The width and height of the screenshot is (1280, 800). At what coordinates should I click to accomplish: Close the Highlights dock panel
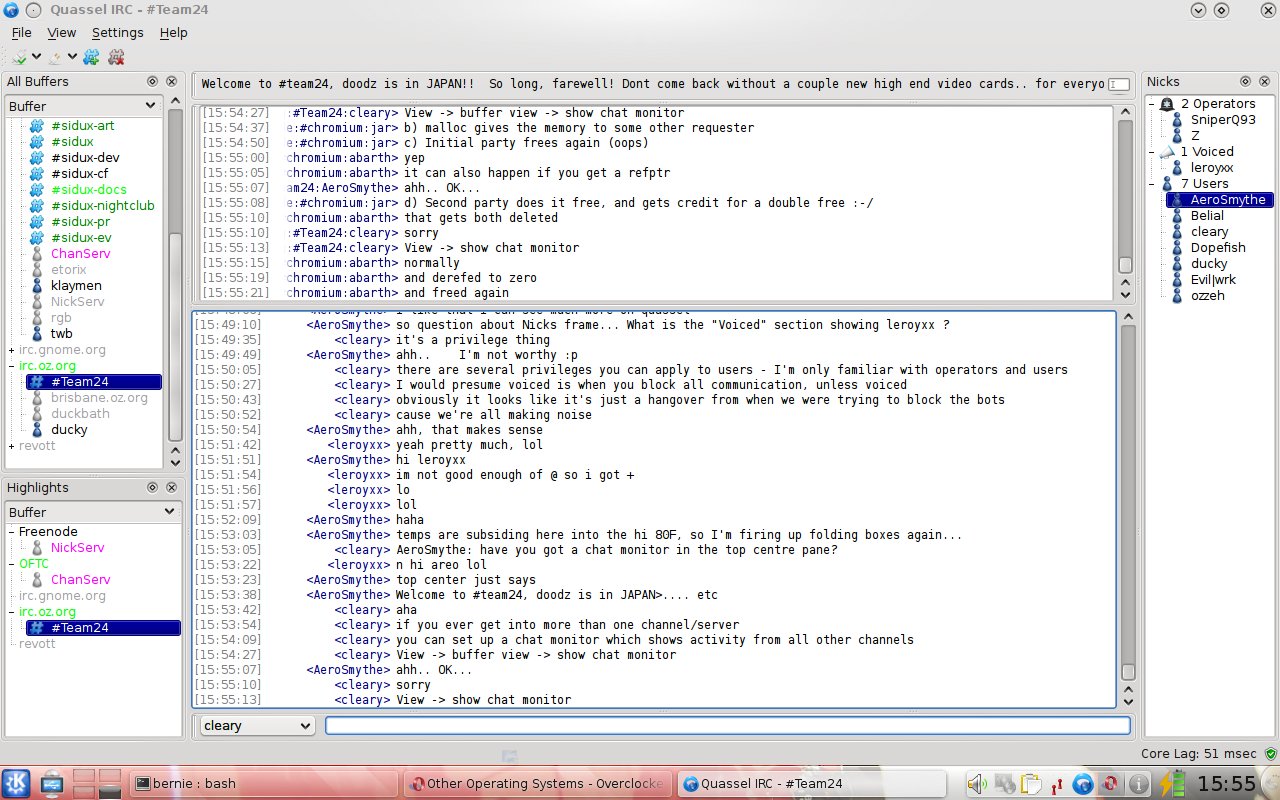coord(171,487)
